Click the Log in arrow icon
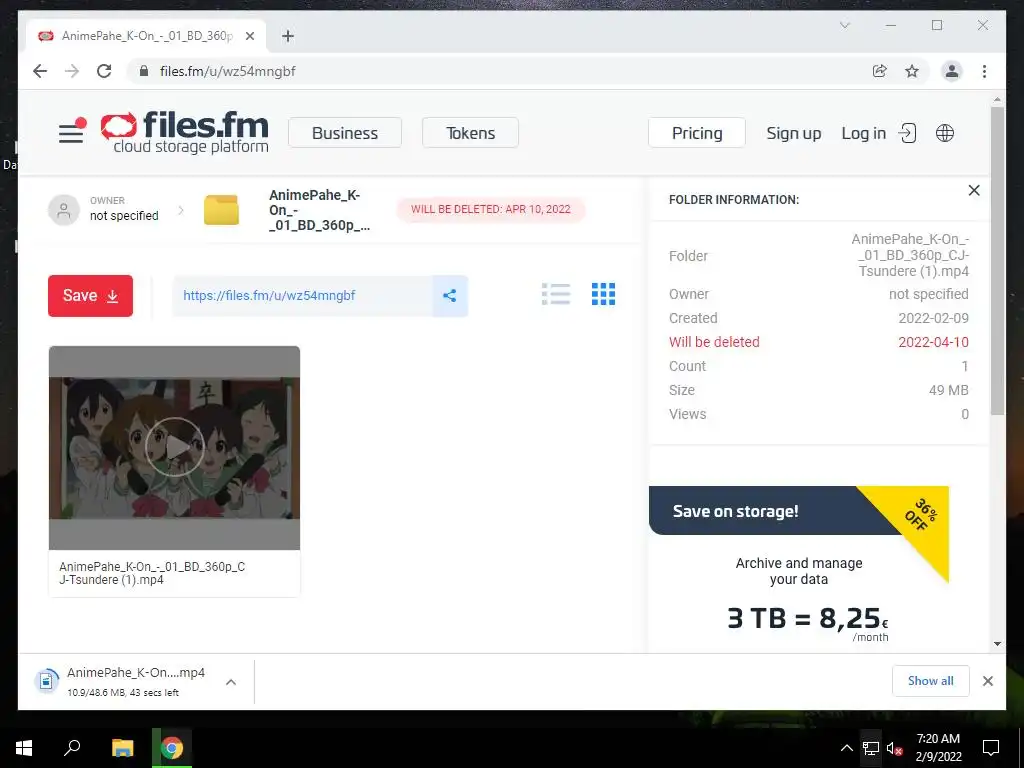 908,133
